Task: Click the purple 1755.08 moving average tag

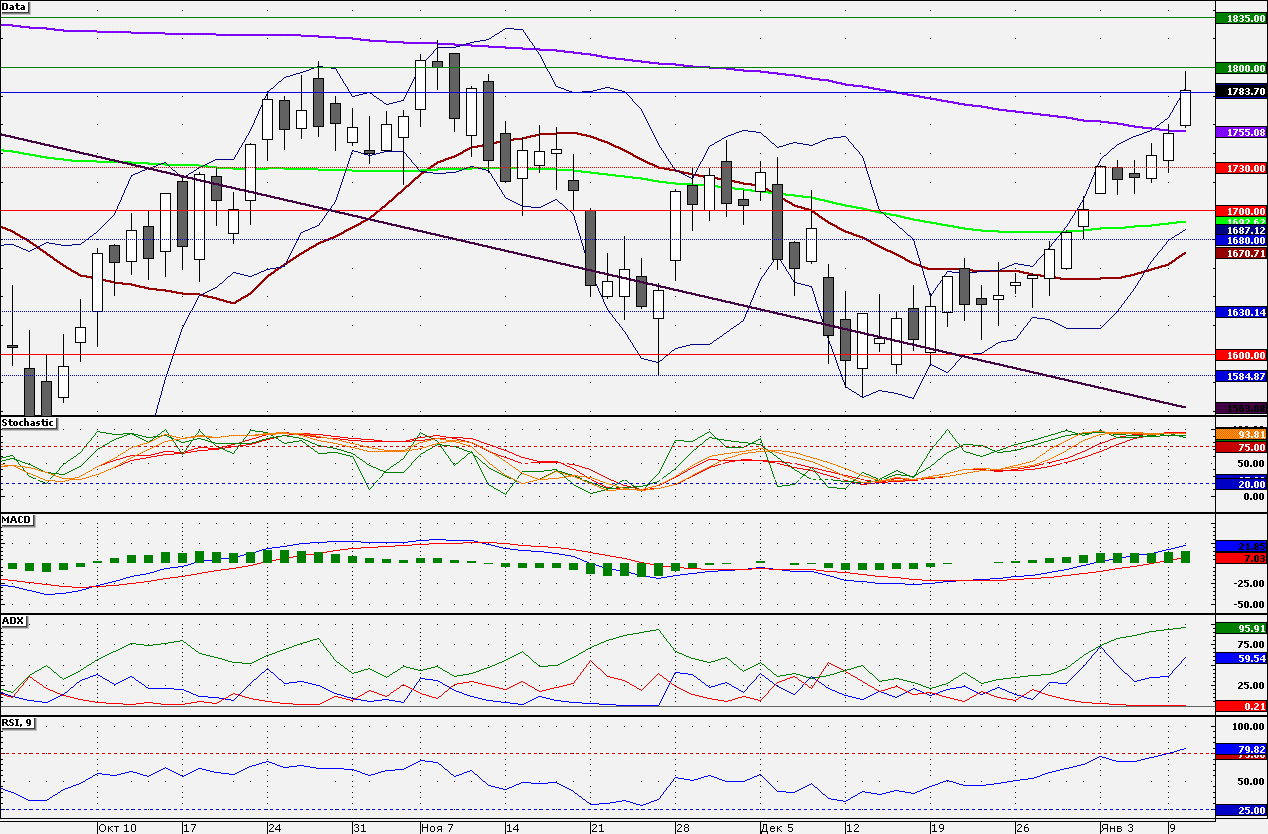Action: (1240, 132)
